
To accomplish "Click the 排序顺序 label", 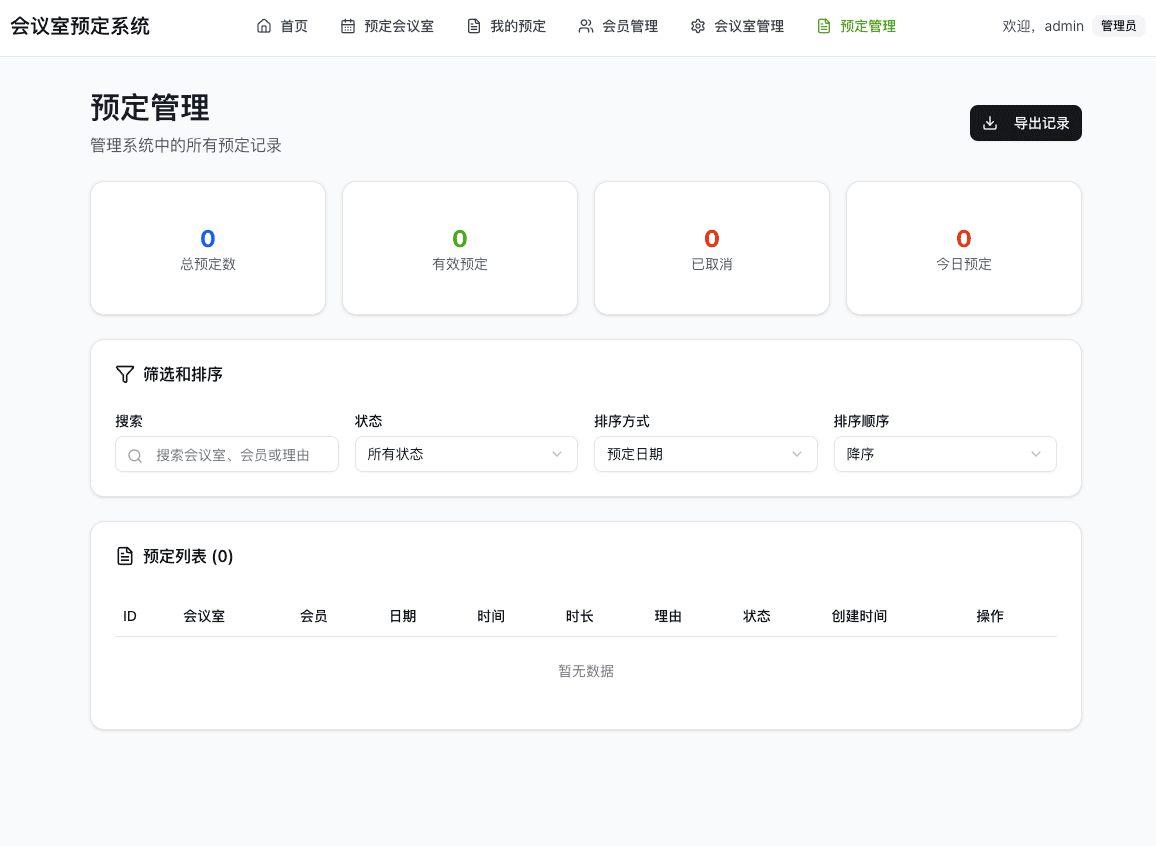I will coord(862,422).
